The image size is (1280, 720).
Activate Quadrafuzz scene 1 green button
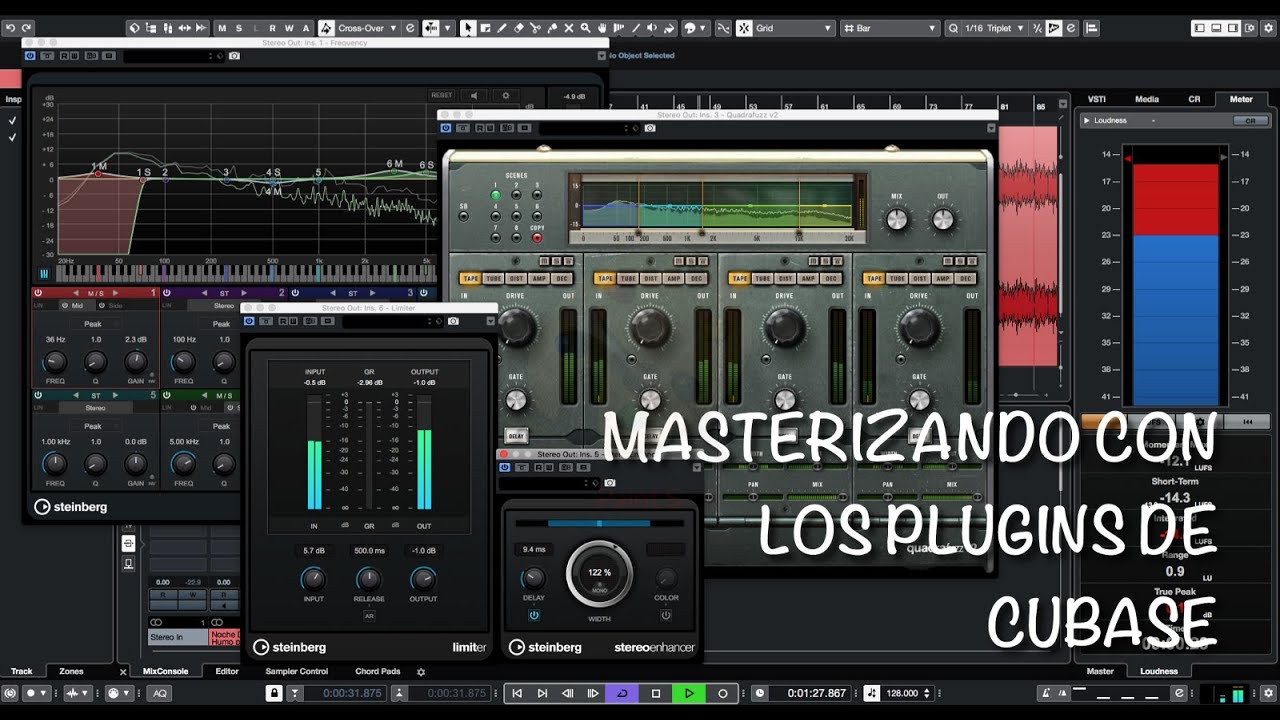(495, 195)
